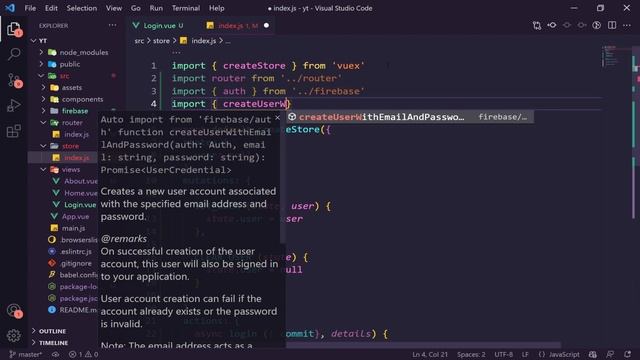Click the unsaved dot on index.js tab
Viewport: 640px width, 360px height.
(267, 26)
